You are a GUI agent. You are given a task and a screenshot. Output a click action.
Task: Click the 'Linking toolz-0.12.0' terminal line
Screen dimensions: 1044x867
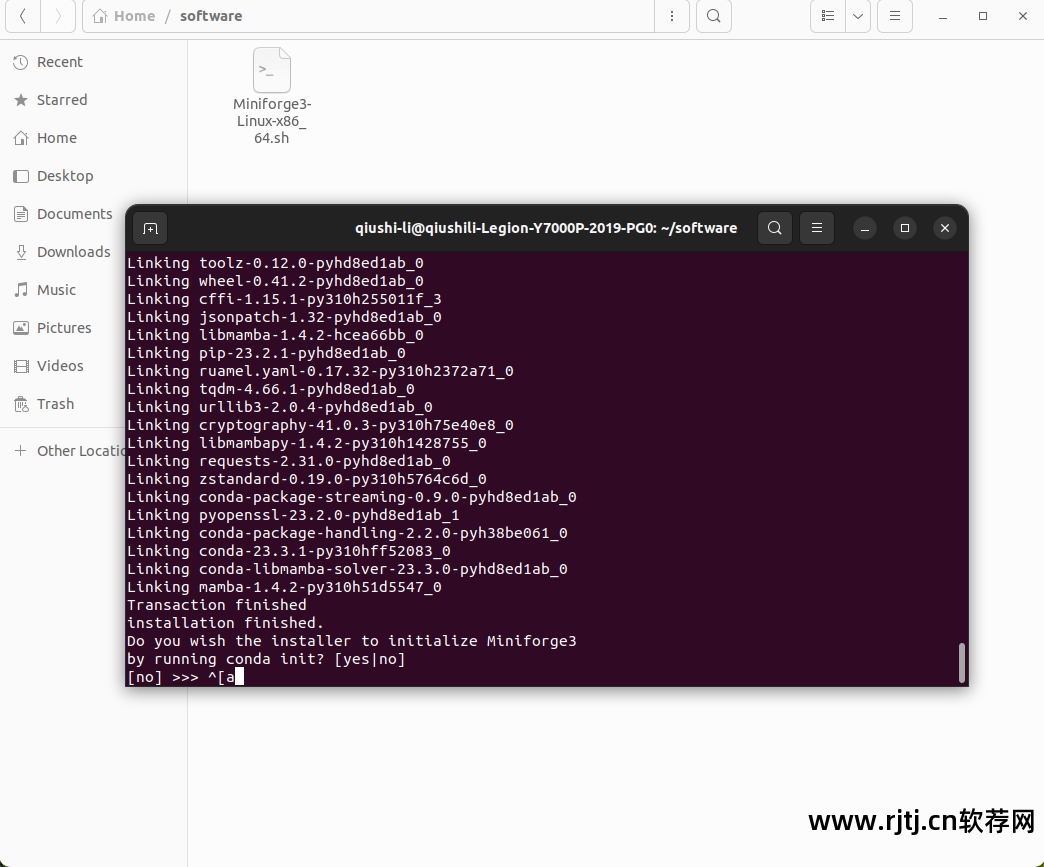coord(276,263)
